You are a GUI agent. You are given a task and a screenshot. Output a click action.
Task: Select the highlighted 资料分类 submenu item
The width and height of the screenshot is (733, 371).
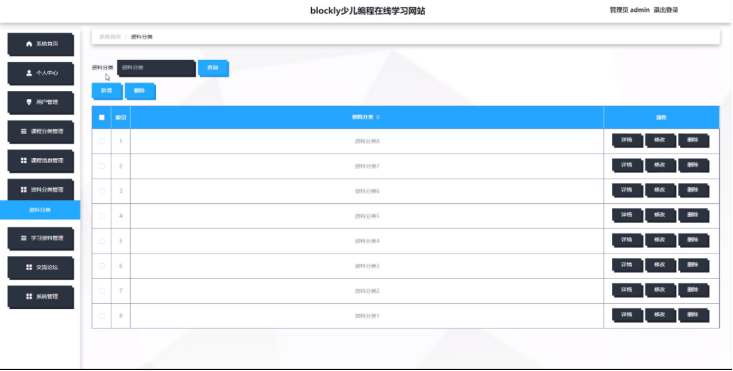point(40,210)
